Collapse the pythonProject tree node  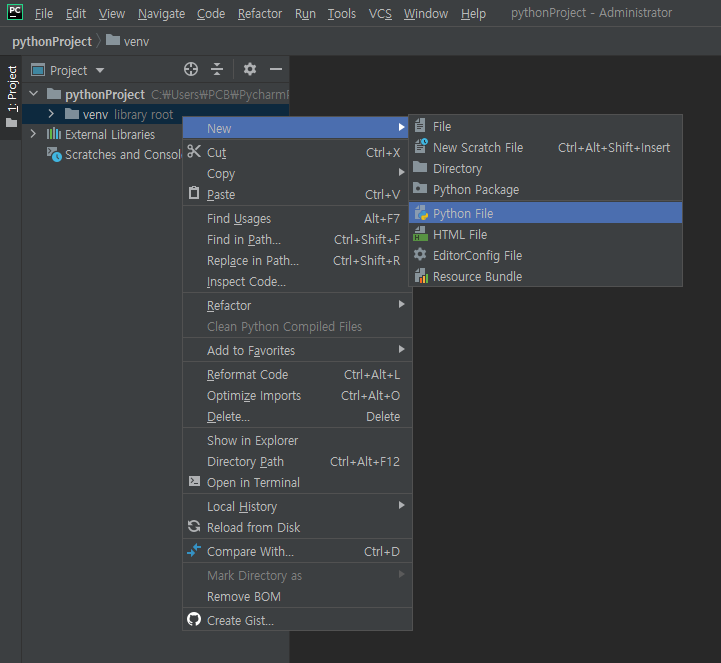point(34,93)
